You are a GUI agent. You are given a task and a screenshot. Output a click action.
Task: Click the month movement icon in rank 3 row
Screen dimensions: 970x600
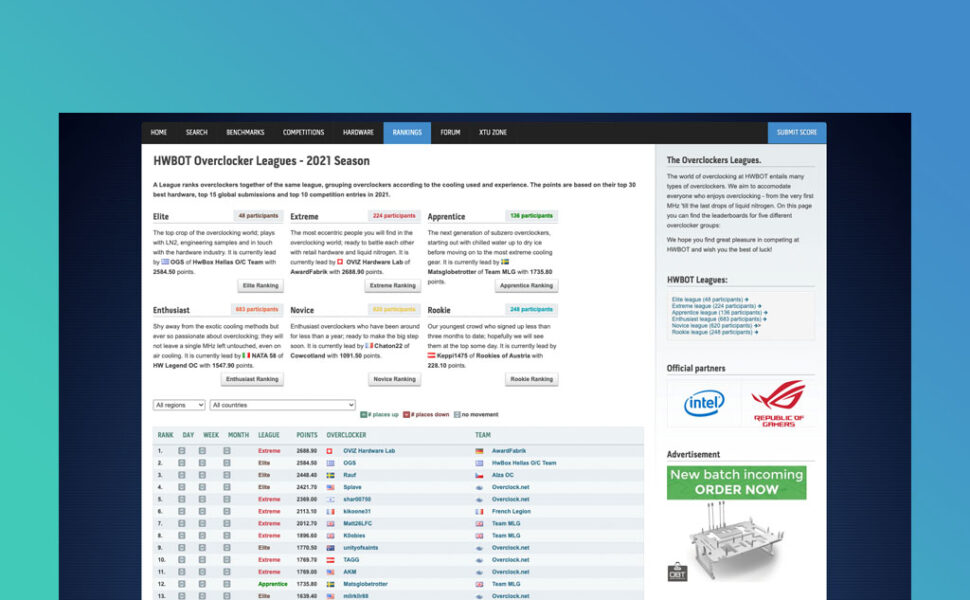(227, 475)
